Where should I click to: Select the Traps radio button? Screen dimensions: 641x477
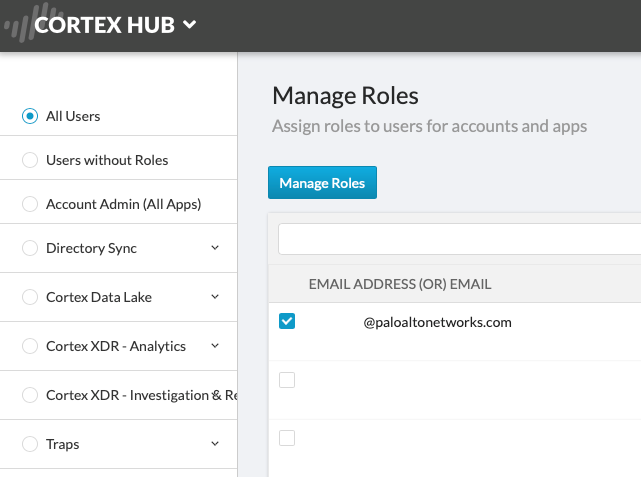30,444
